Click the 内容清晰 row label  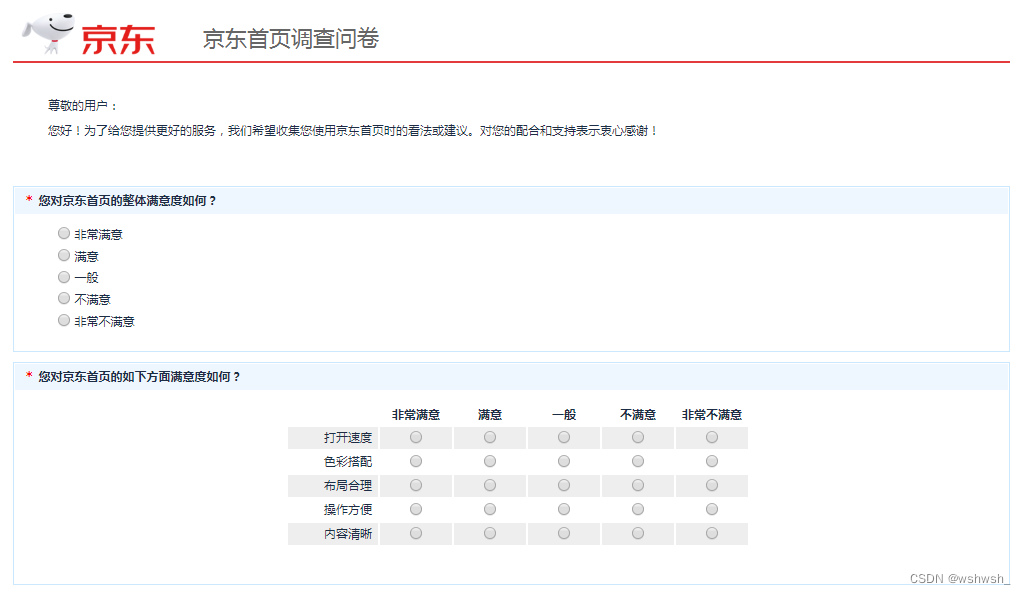tap(347, 534)
